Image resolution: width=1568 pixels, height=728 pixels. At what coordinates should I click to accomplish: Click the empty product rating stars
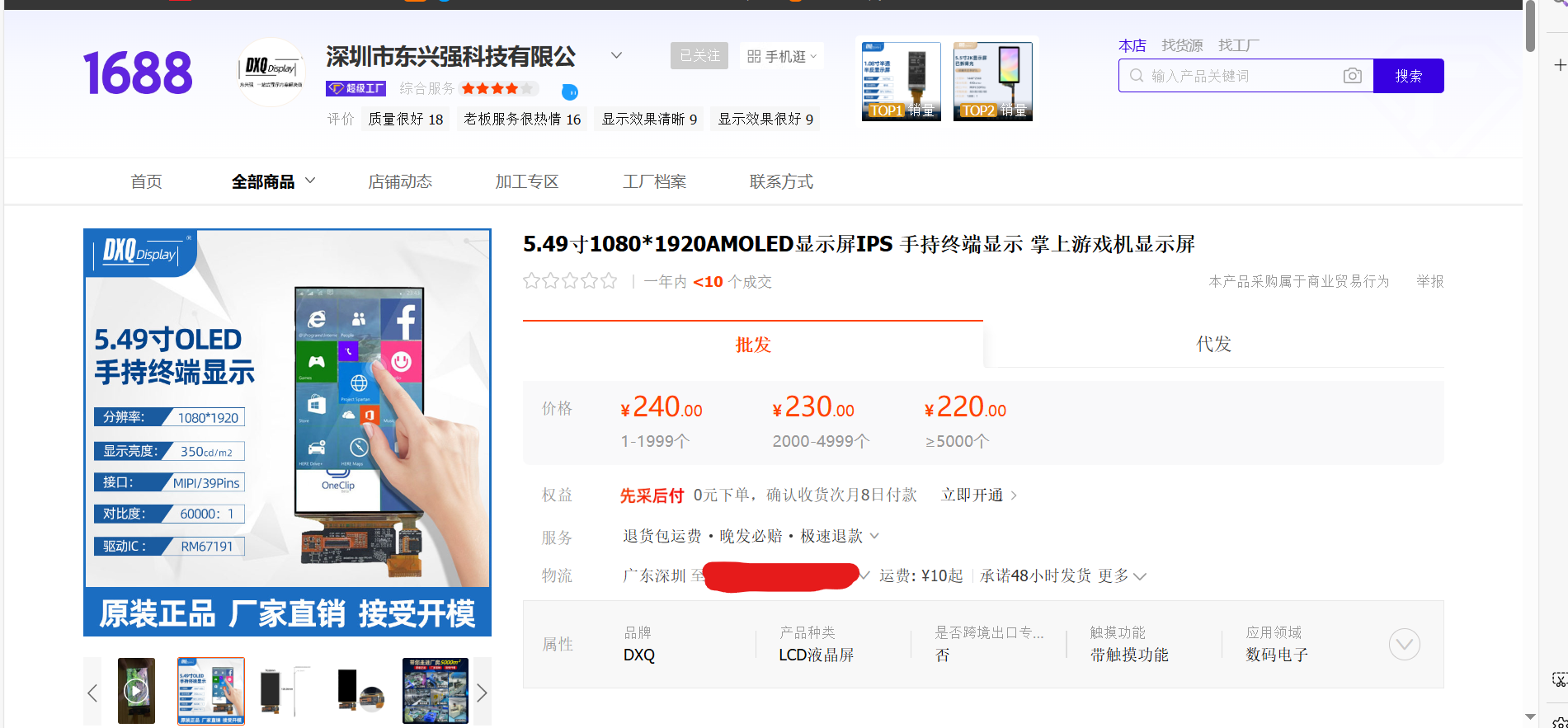click(570, 281)
